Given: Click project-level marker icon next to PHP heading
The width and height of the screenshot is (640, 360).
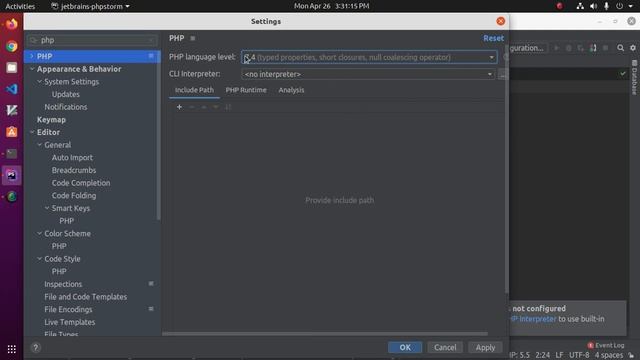Looking at the screenshot, I should point(193,38).
